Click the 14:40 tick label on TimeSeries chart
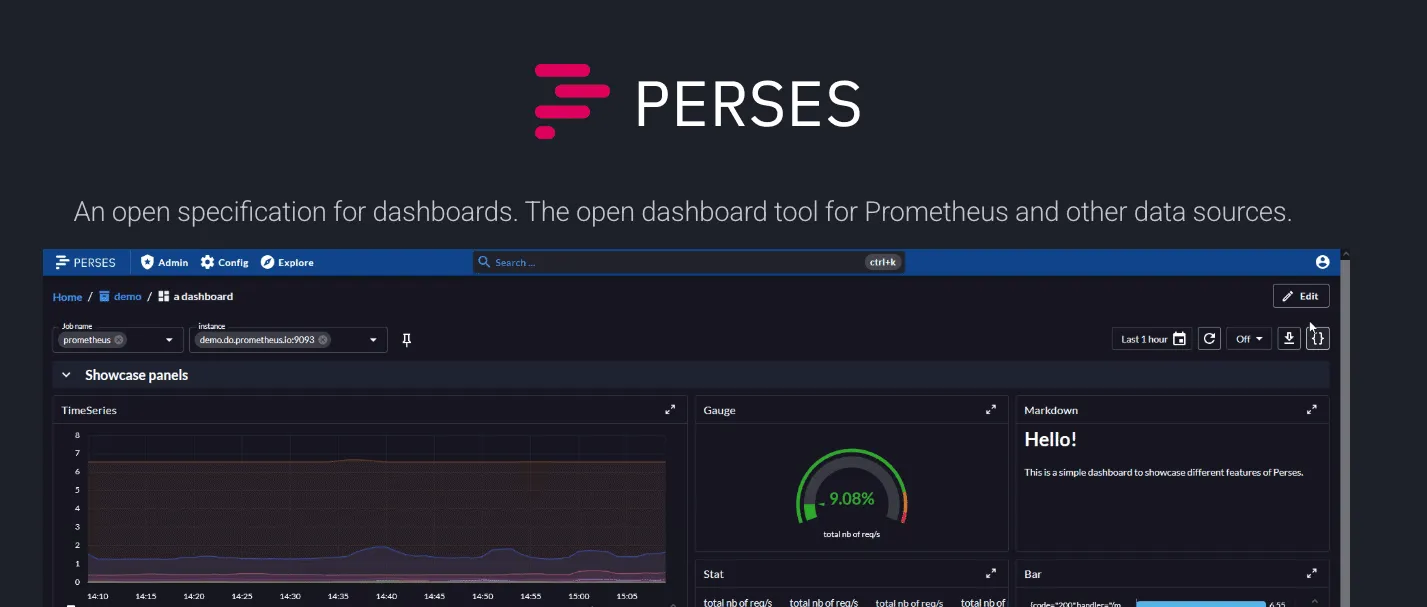 (386, 596)
